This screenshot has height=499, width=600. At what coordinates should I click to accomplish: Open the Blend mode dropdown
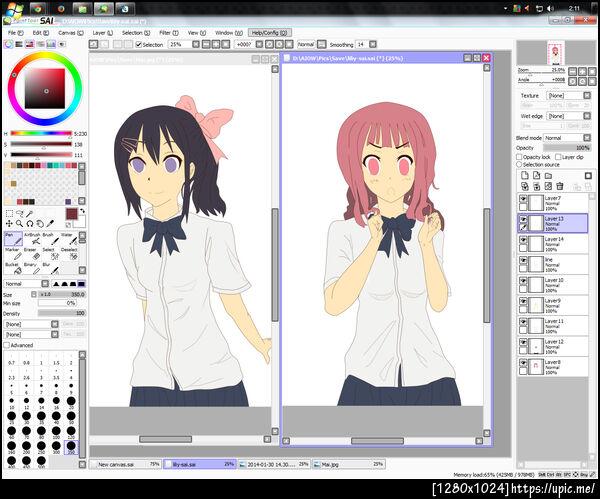point(567,138)
